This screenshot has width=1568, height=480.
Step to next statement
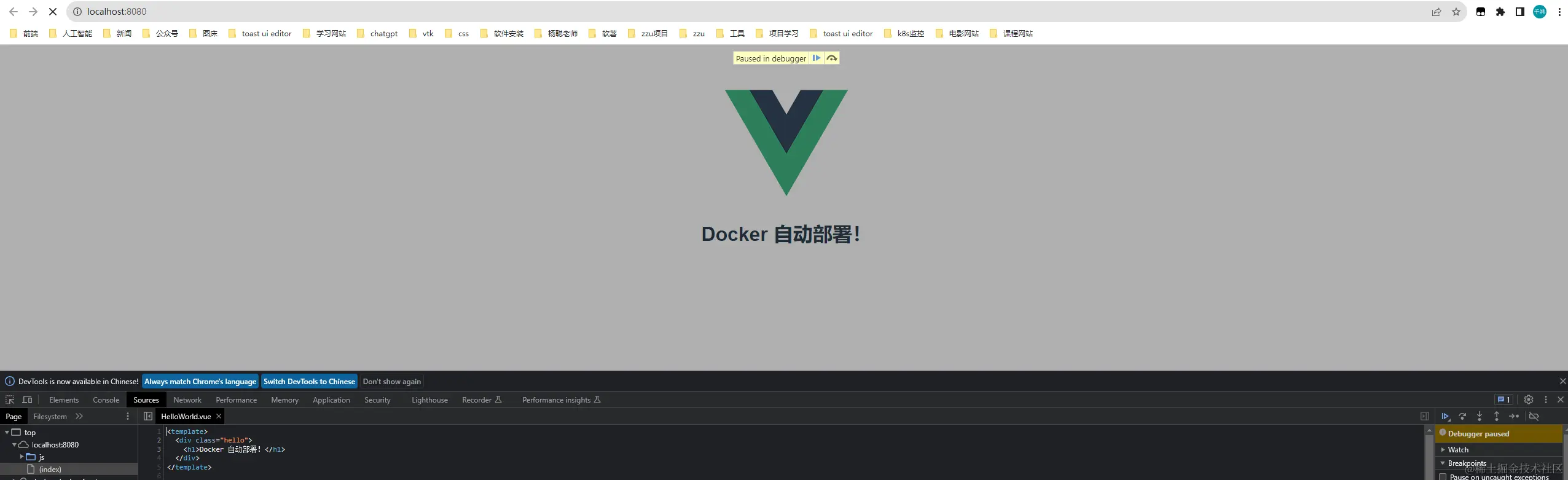pos(1514,416)
